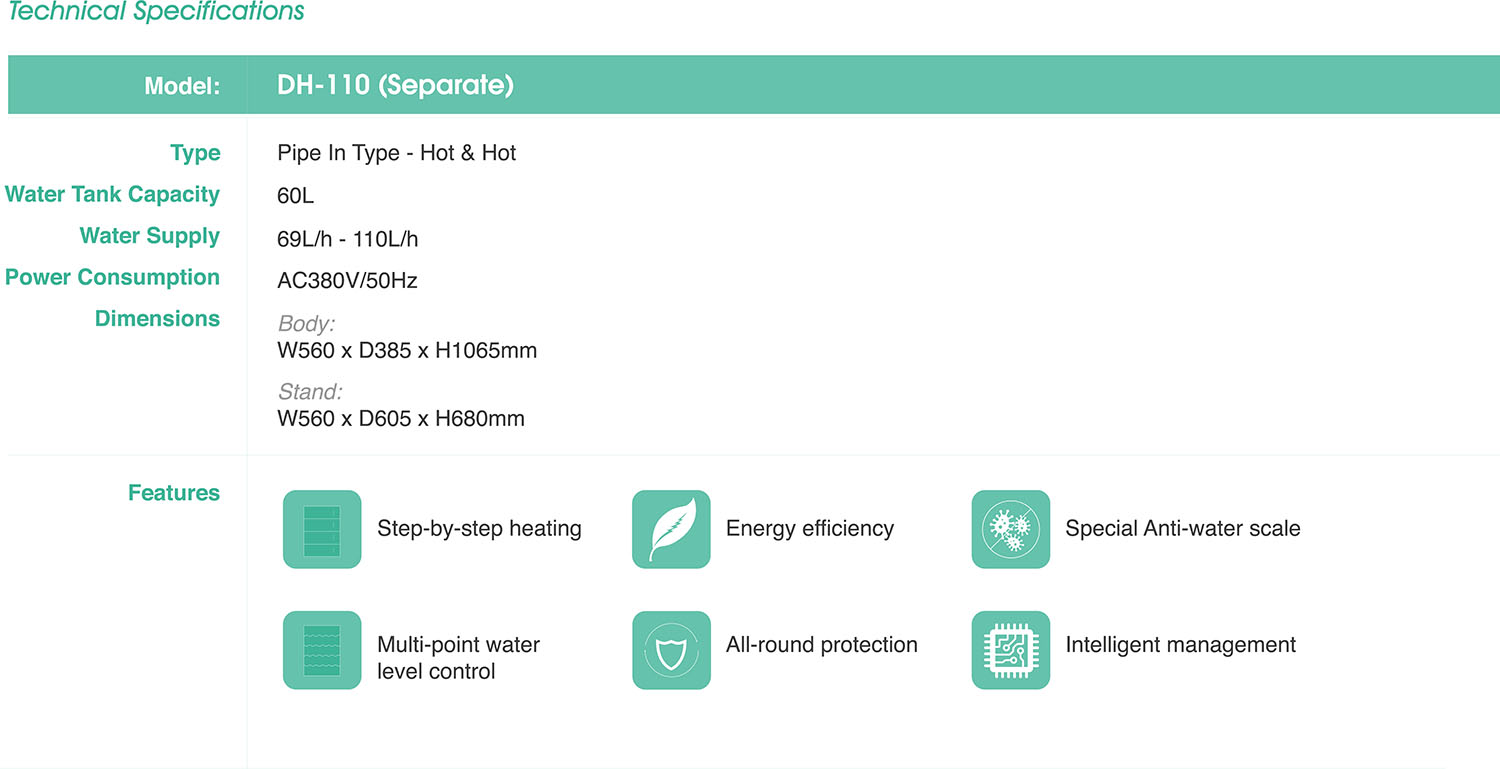1500x769 pixels.
Task: Select the Intelligent management chip icon
Action: (1011, 650)
